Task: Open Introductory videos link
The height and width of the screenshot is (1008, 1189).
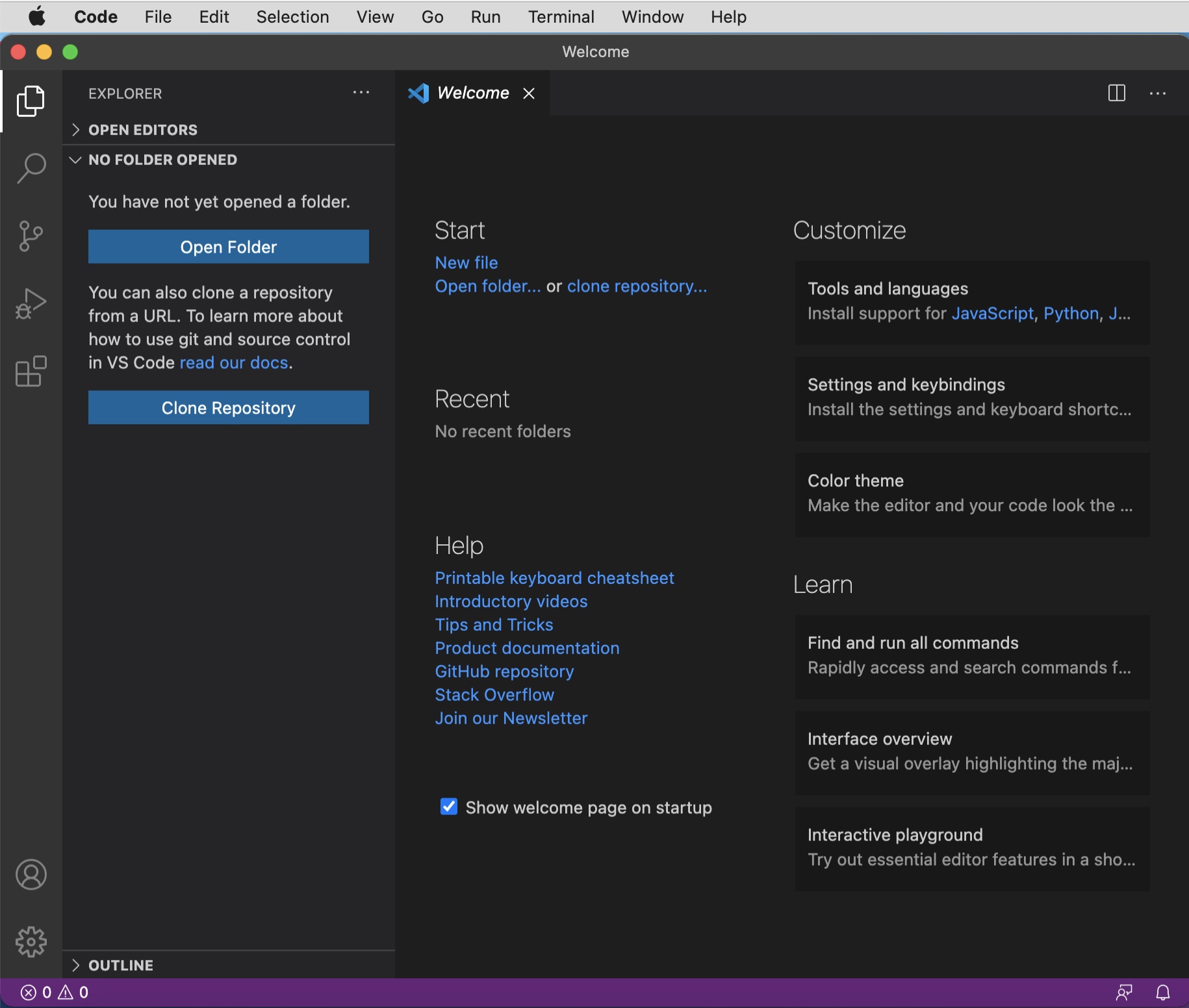Action: click(x=511, y=601)
